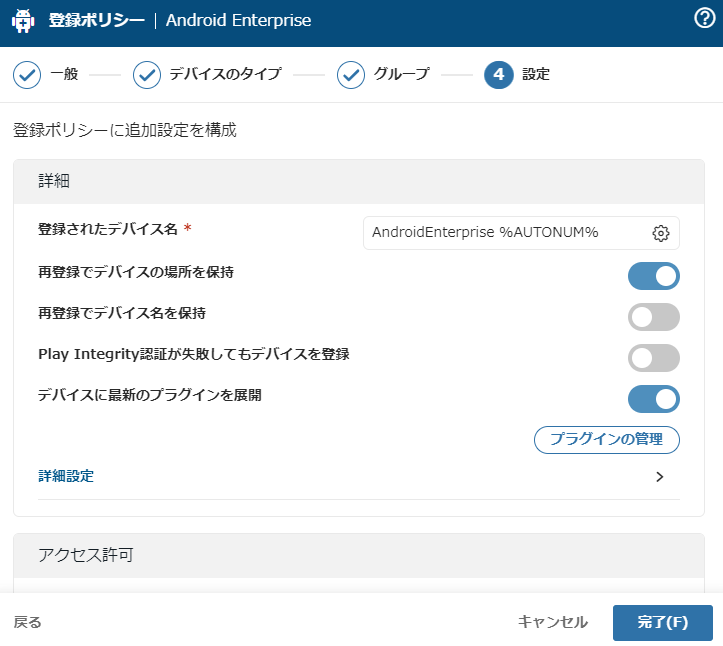Click キャンセル button
This screenshot has width=723, height=646.
[x=553, y=622]
